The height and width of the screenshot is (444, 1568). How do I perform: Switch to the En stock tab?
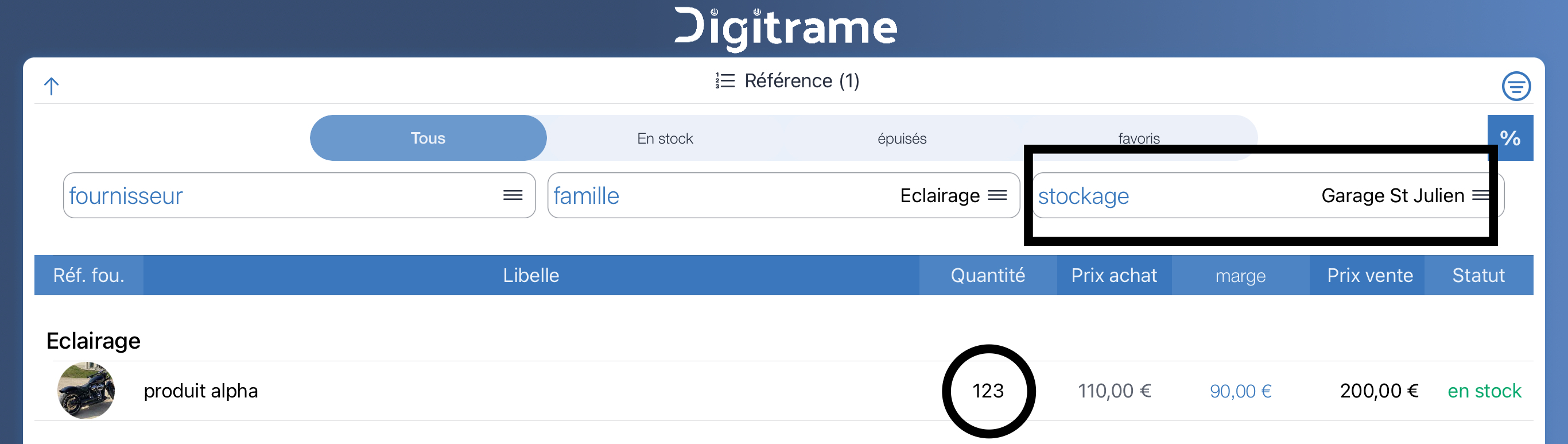point(665,138)
